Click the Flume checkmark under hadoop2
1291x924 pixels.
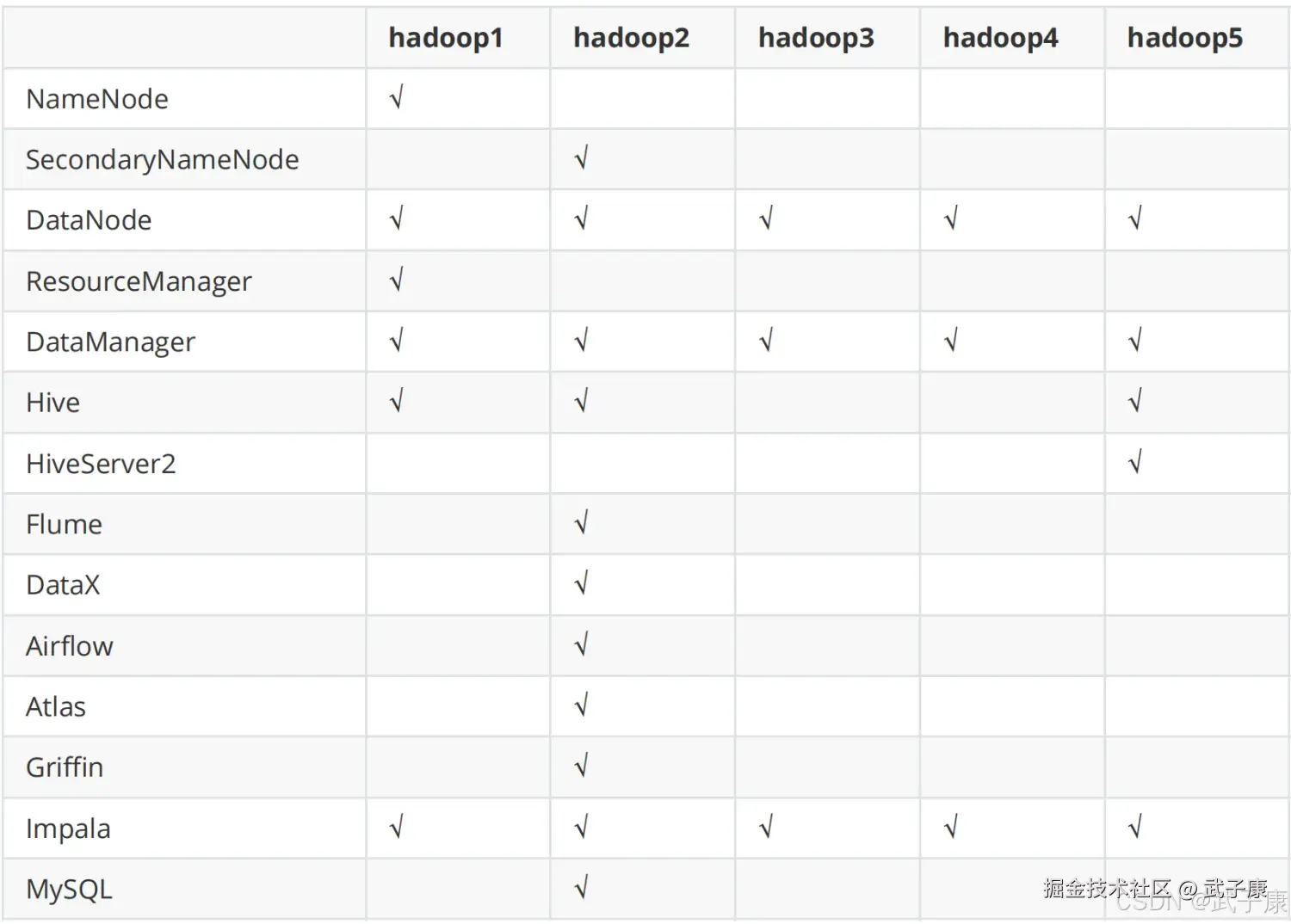582,523
